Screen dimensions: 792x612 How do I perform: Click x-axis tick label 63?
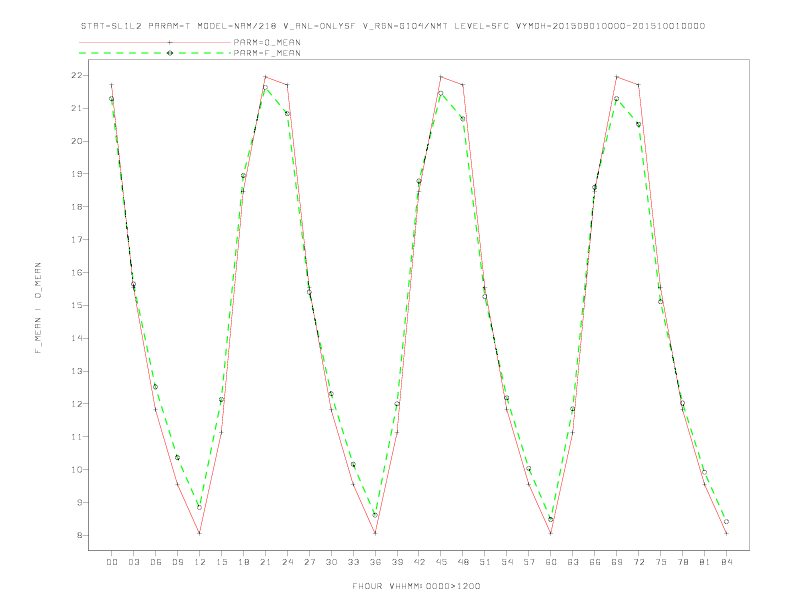572,562
